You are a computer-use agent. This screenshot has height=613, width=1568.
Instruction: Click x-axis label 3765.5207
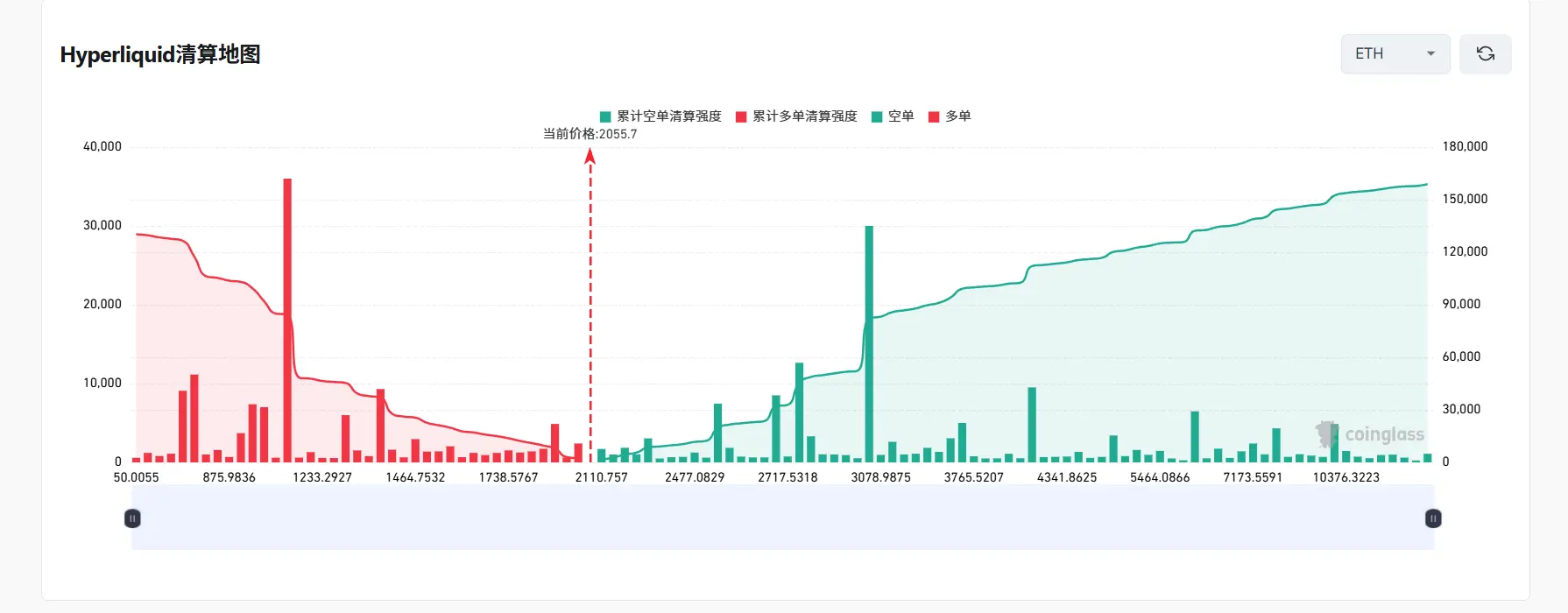973,477
